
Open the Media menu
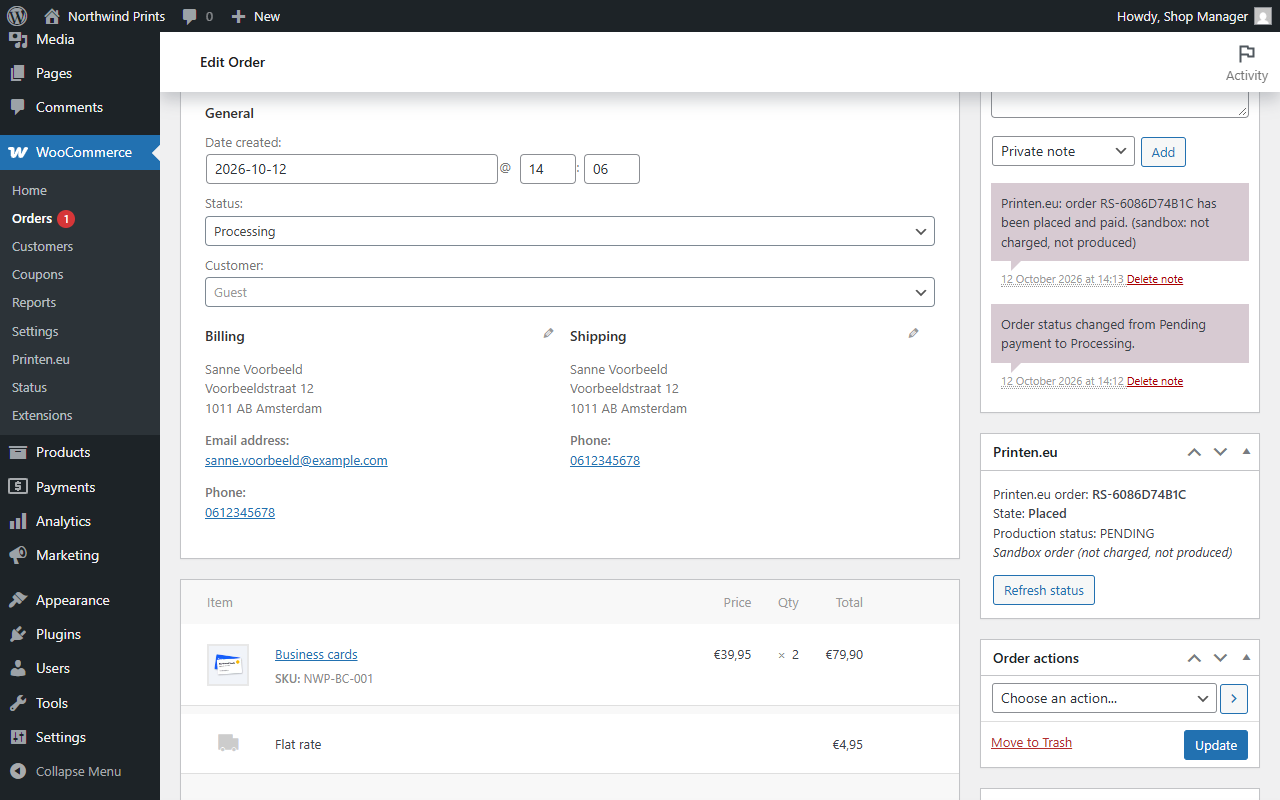click(80, 39)
